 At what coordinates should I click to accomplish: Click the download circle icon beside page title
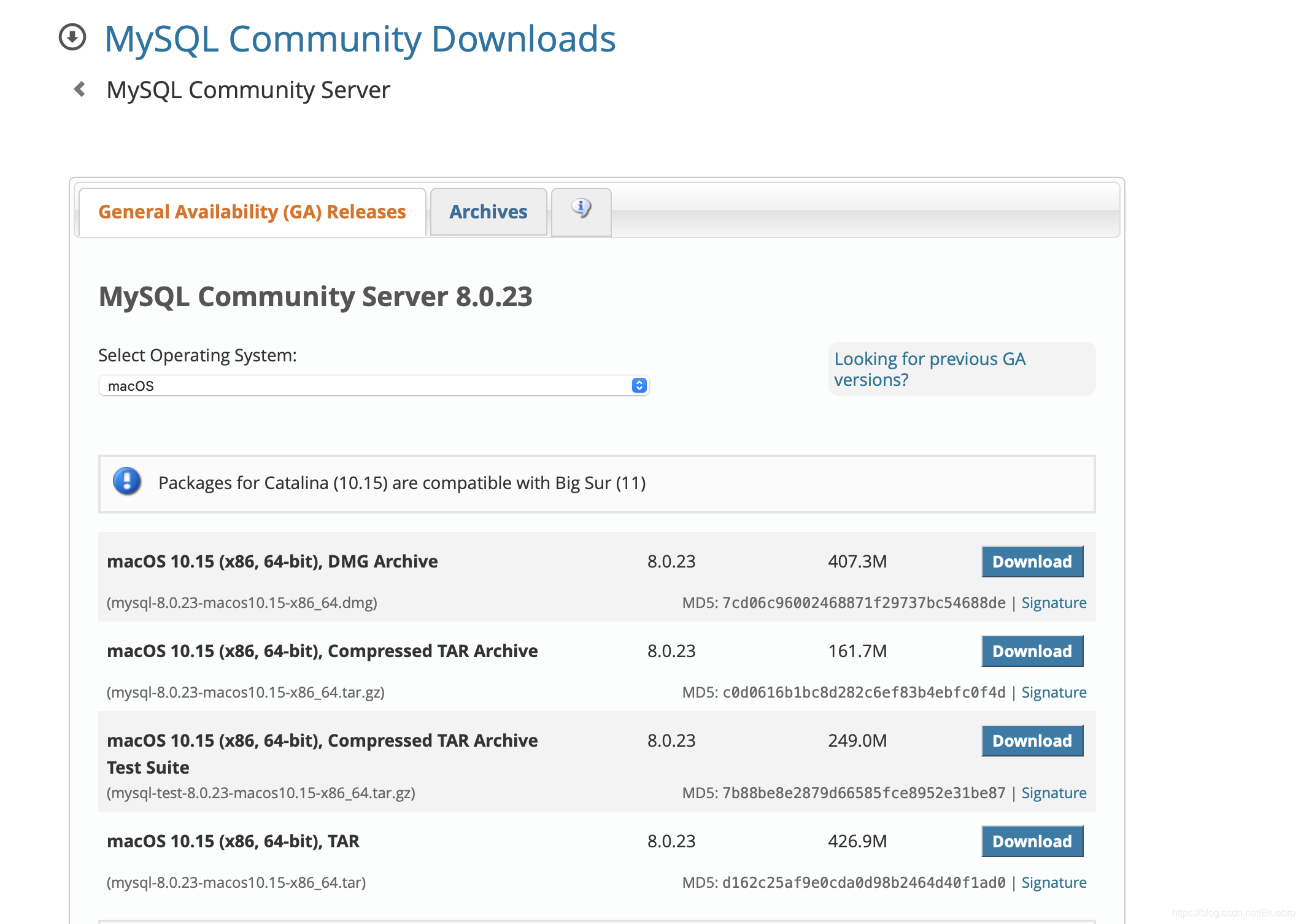point(72,37)
